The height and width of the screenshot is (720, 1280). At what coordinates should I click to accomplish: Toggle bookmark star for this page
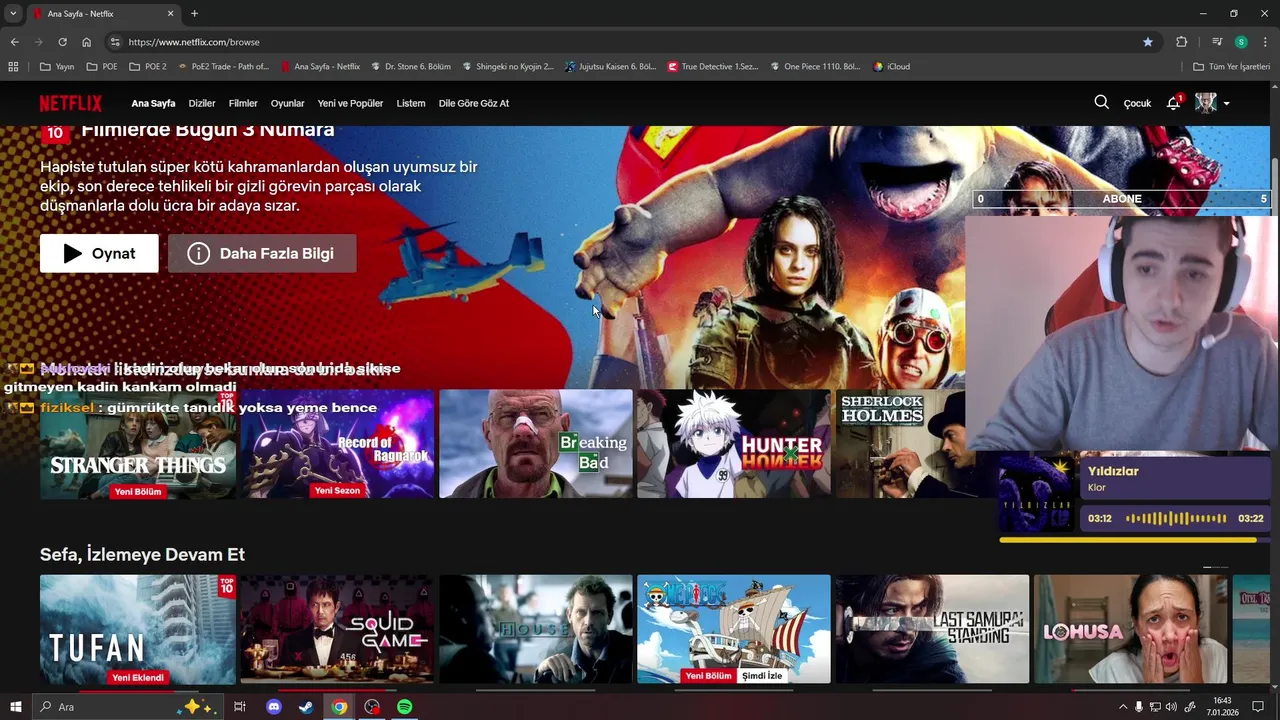coord(1148,42)
